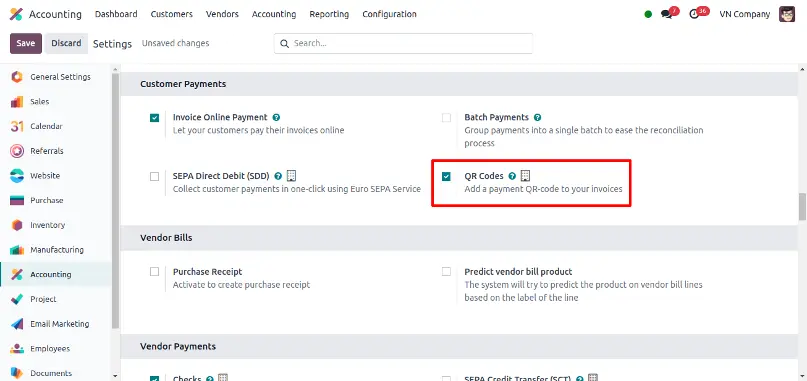Expand the Reporting menu

click(x=329, y=14)
